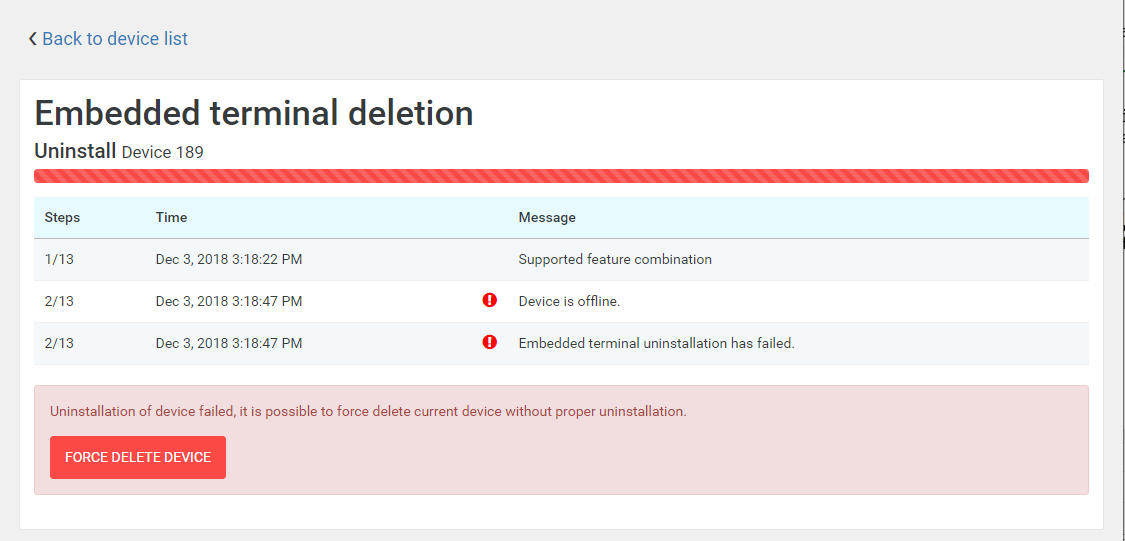This screenshot has width=1125, height=541.
Task: Click the "Embedded terminal deletion" heading
Action: [254, 113]
